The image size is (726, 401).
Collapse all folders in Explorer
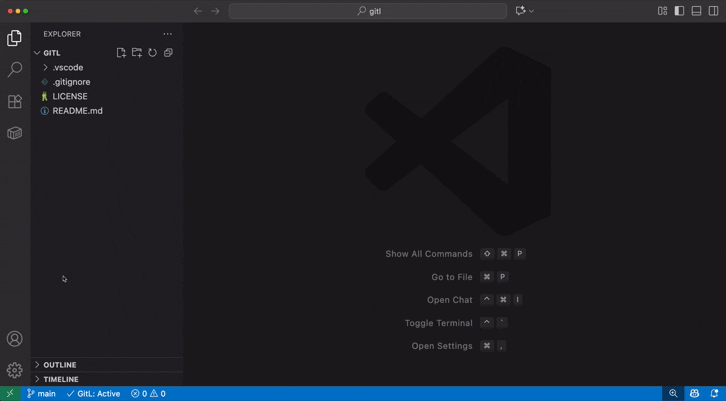[x=168, y=53]
